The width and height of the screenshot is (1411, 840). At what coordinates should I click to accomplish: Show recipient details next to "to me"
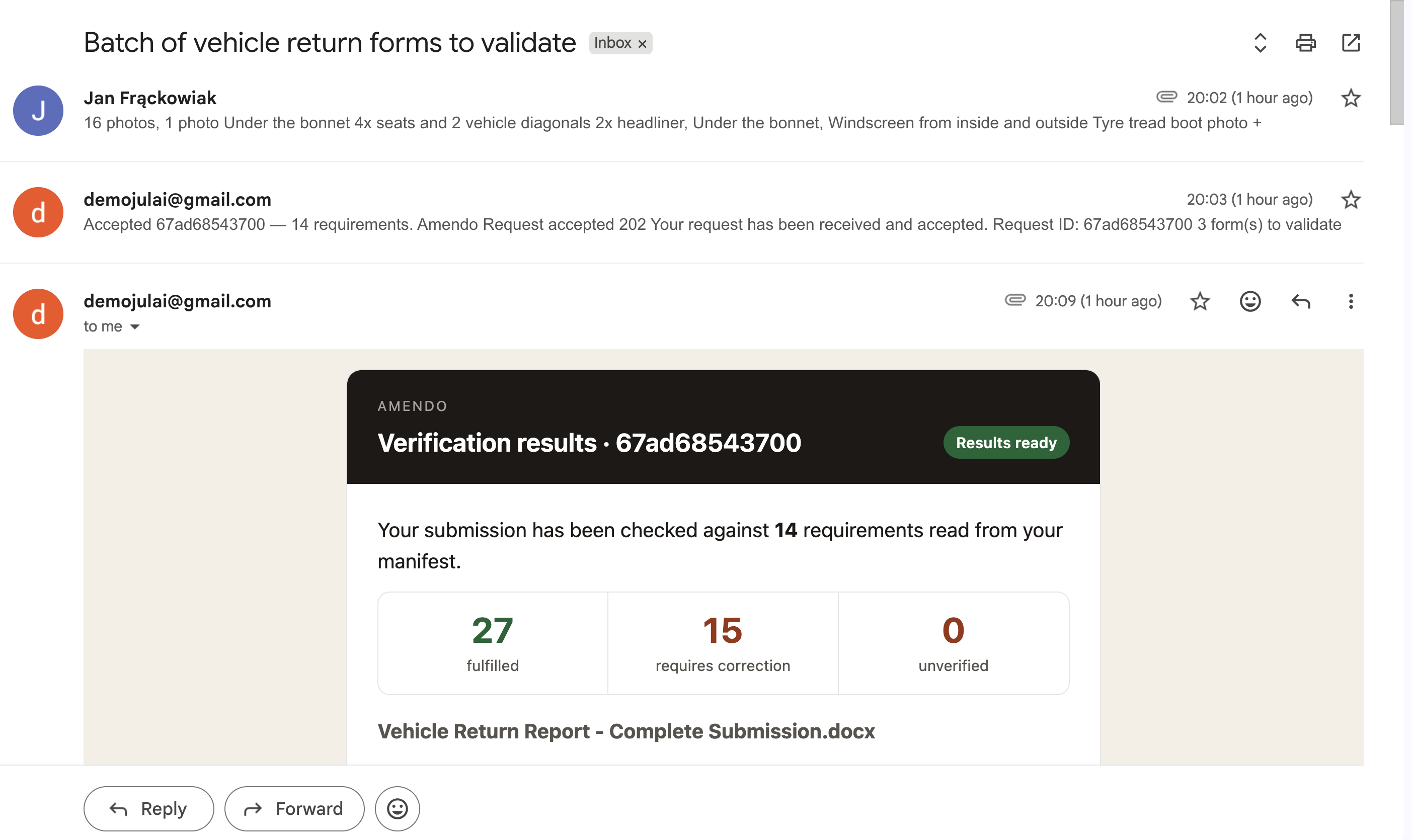135,326
